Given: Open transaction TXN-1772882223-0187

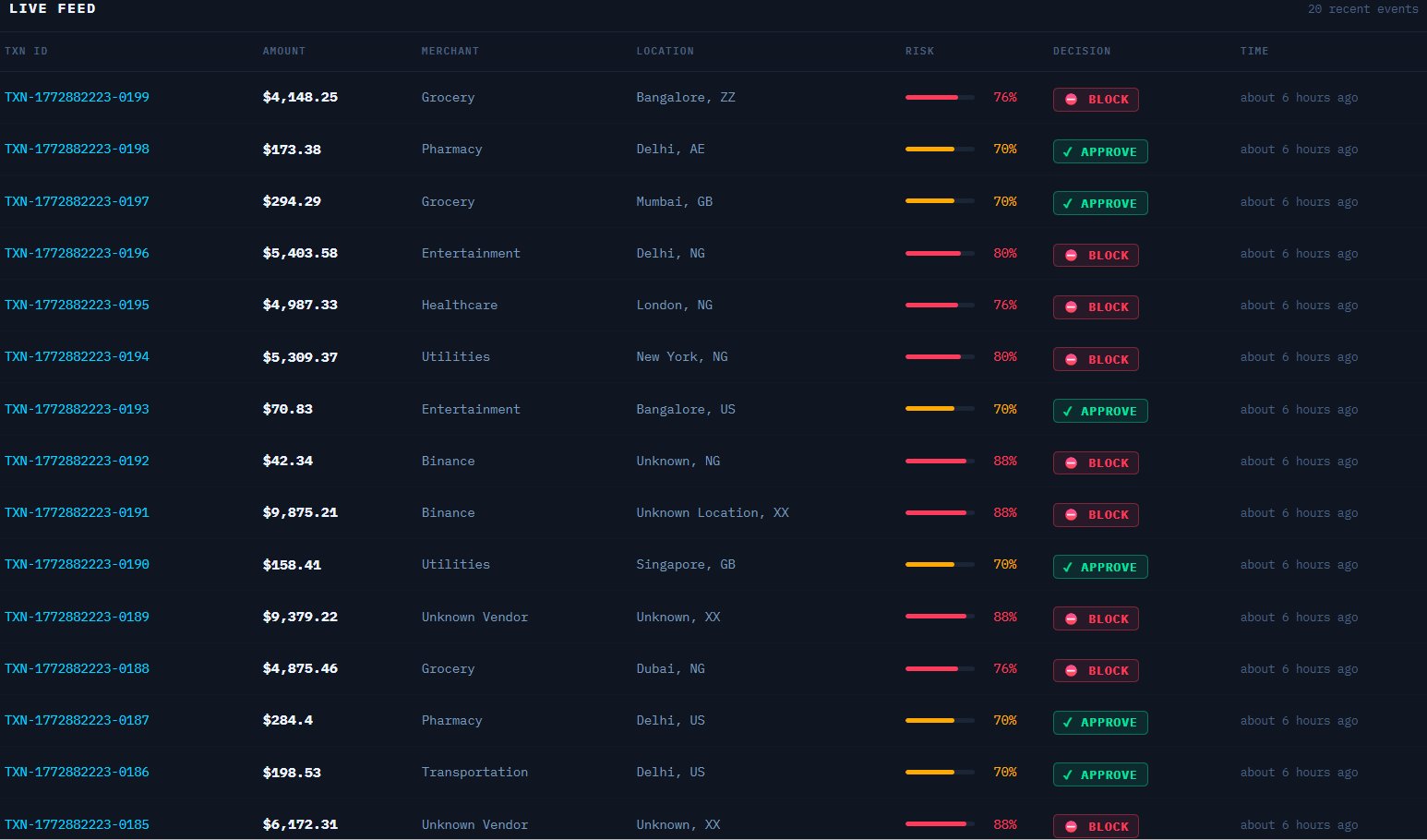Looking at the screenshot, I should 77,720.
